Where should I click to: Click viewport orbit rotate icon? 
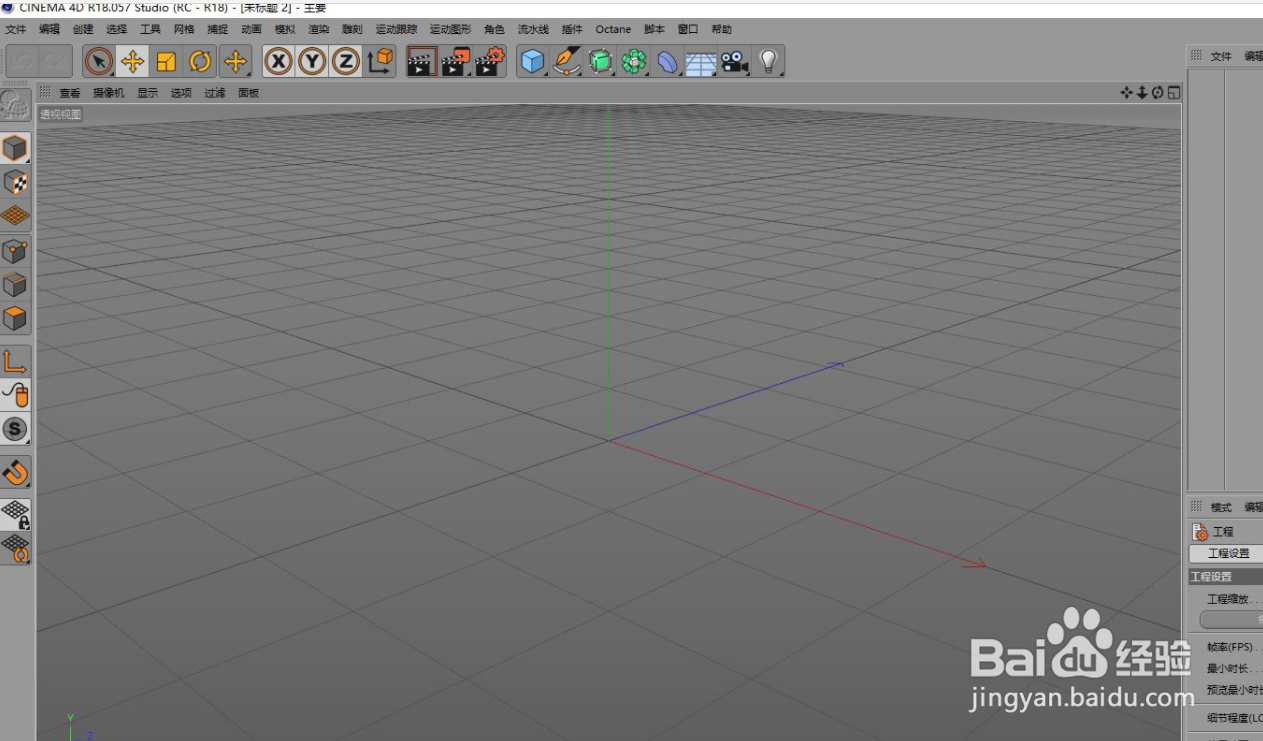click(1157, 93)
